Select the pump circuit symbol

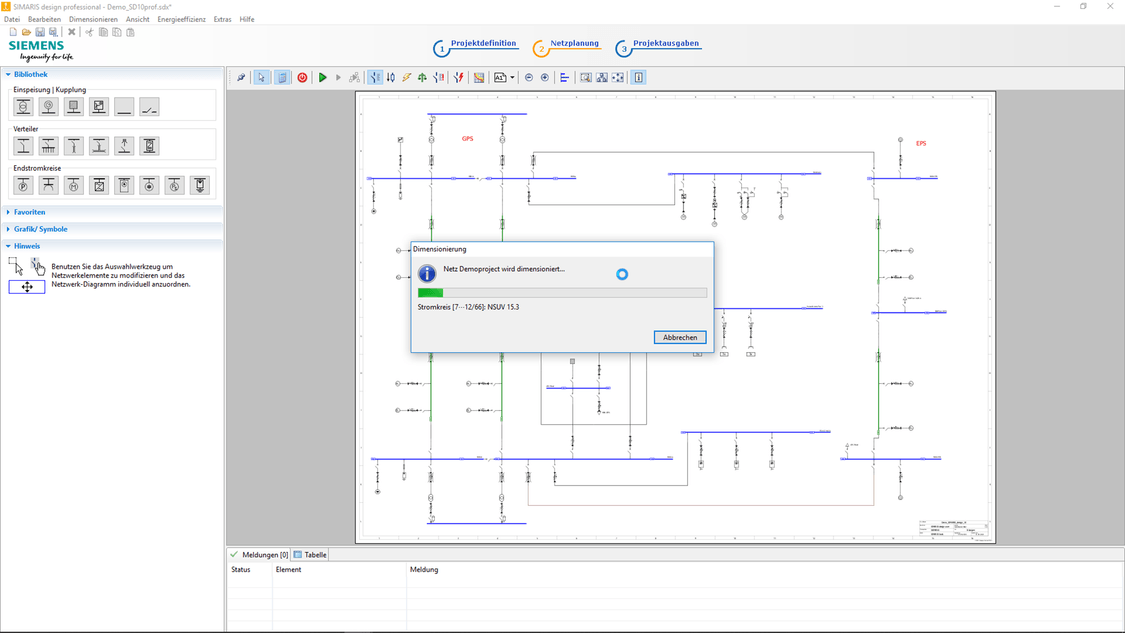click(x=23, y=185)
